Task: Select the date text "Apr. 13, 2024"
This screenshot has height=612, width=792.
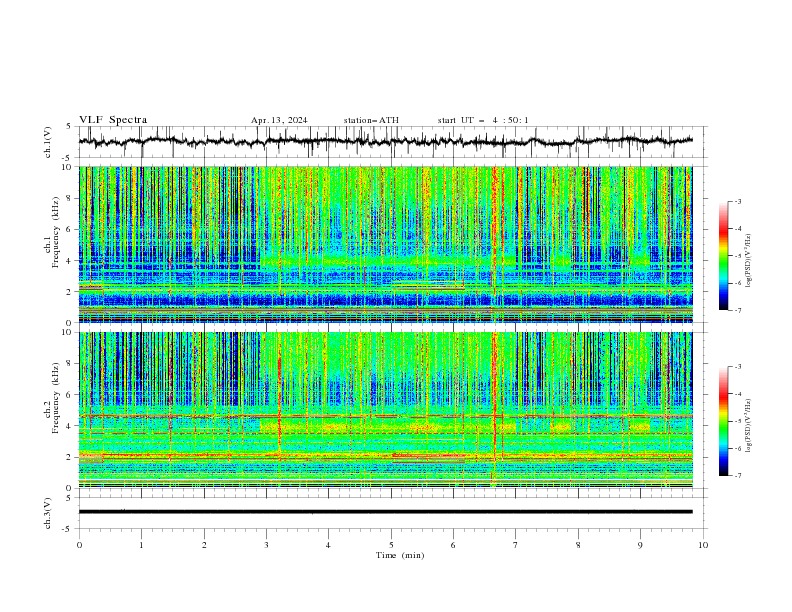Action: (279, 120)
